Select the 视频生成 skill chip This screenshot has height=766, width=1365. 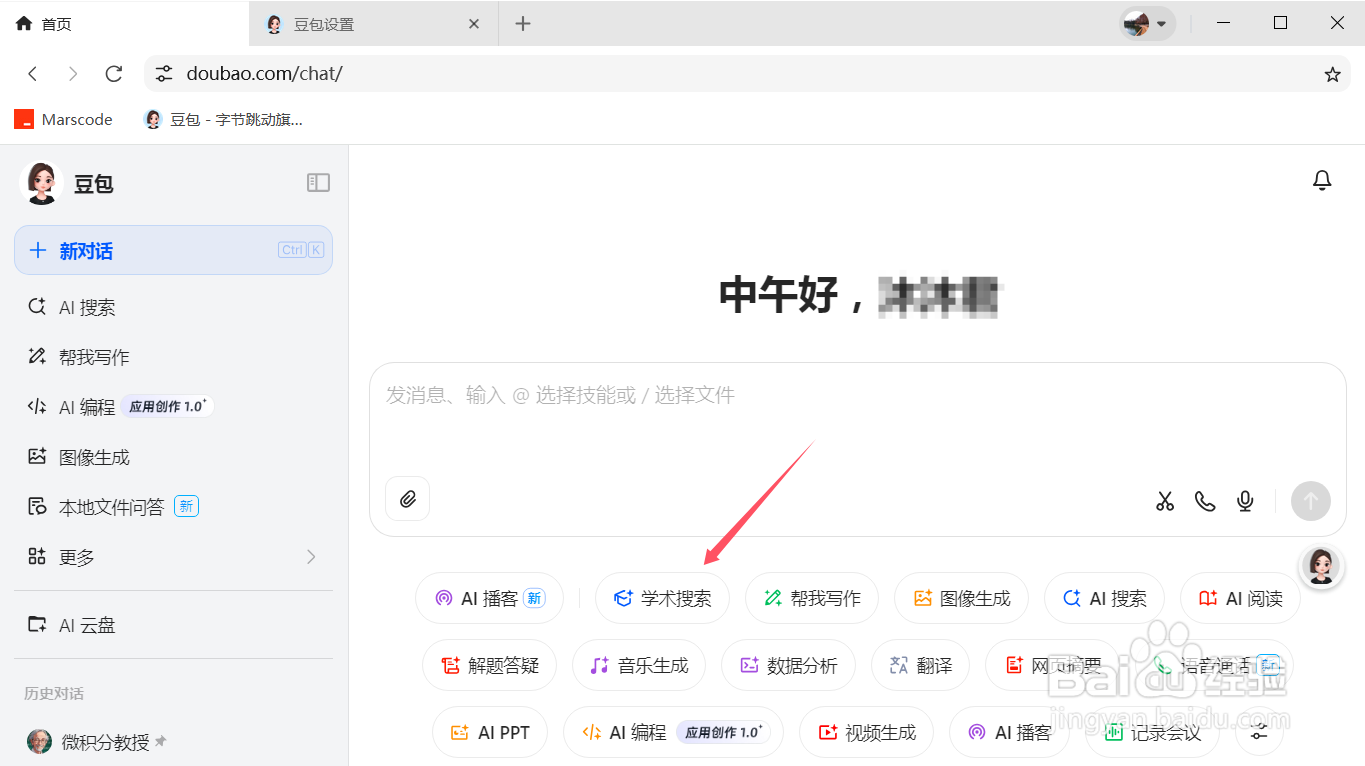coord(866,732)
